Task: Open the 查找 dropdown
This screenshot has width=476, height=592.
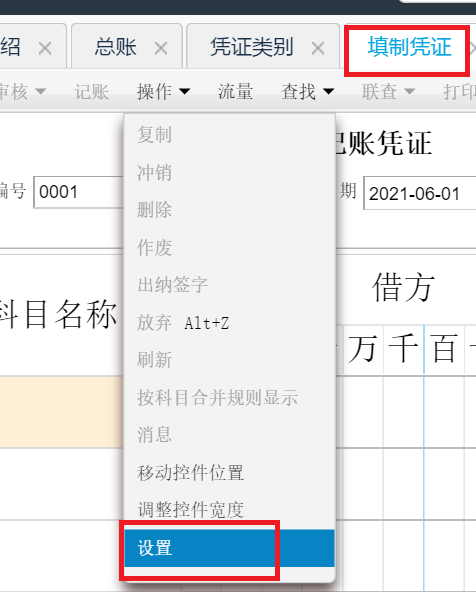Action: [x=308, y=91]
